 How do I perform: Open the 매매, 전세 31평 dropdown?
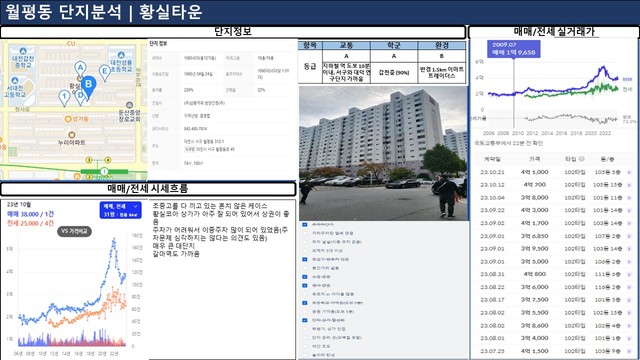[120, 210]
